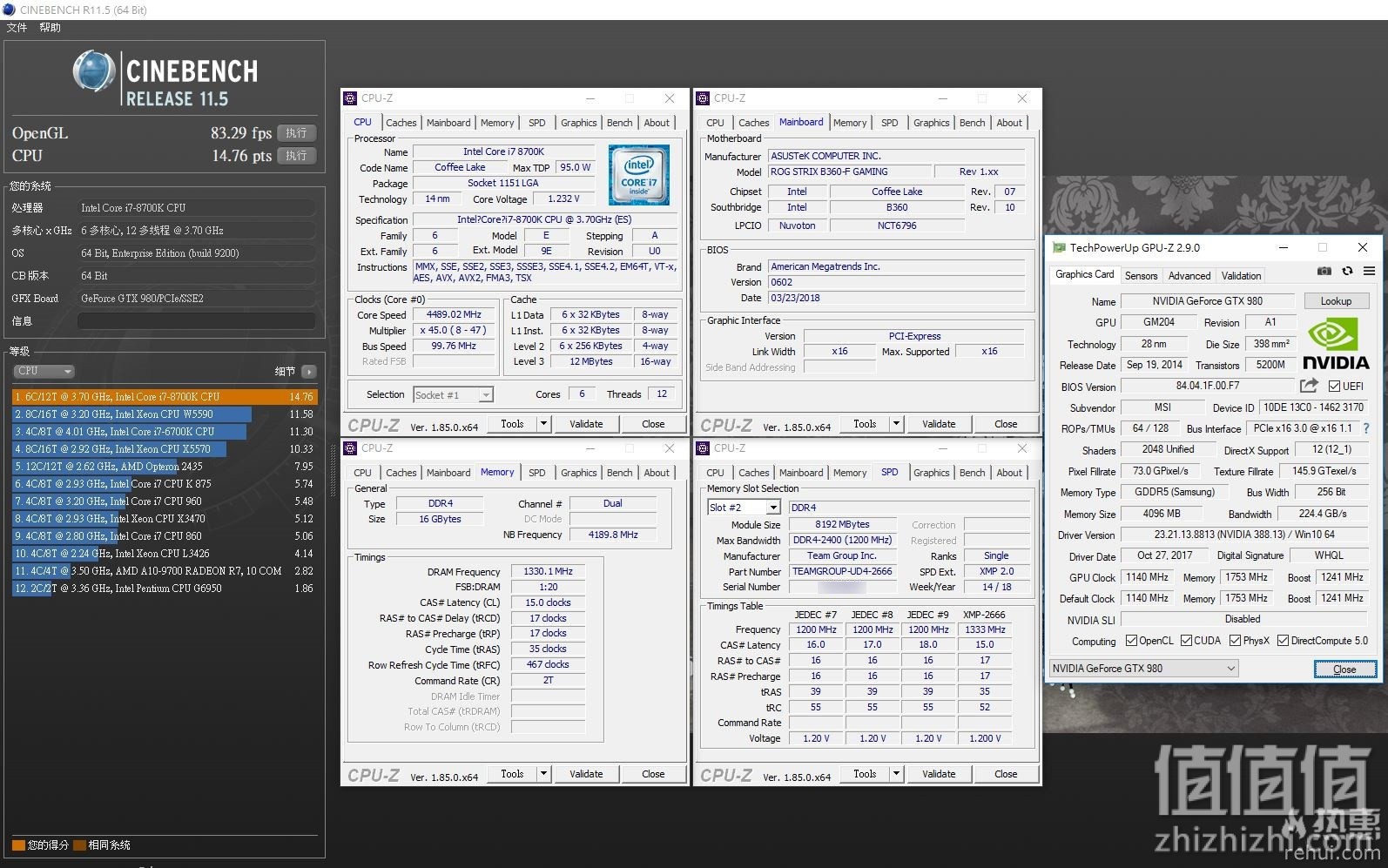Click the ranking details arrow icon in Cinebench
The height and width of the screenshot is (868, 1388).
tap(309, 372)
